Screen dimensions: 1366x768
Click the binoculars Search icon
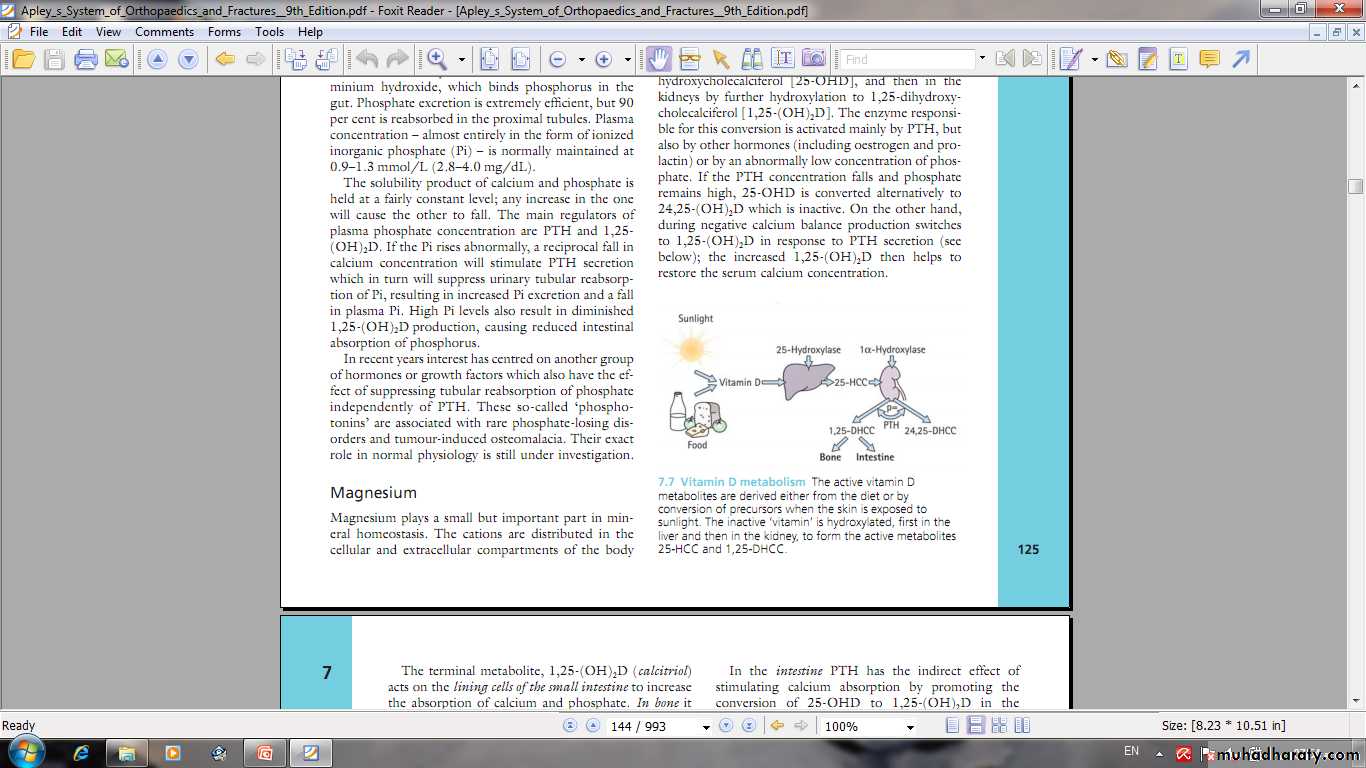click(x=751, y=59)
